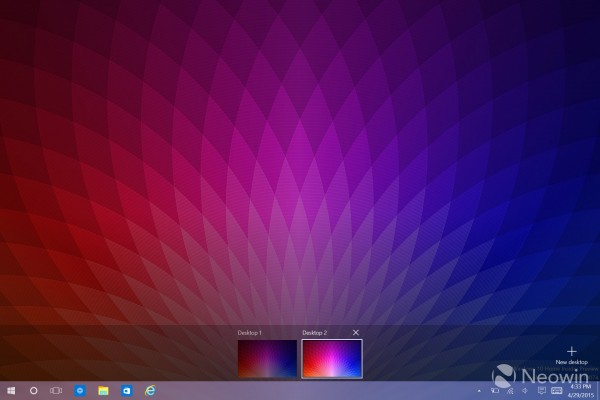The width and height of the screenshot is (600, 400).
Task: Click the New desktop text label
Action: pyautogui.click(x=572, y=362)
